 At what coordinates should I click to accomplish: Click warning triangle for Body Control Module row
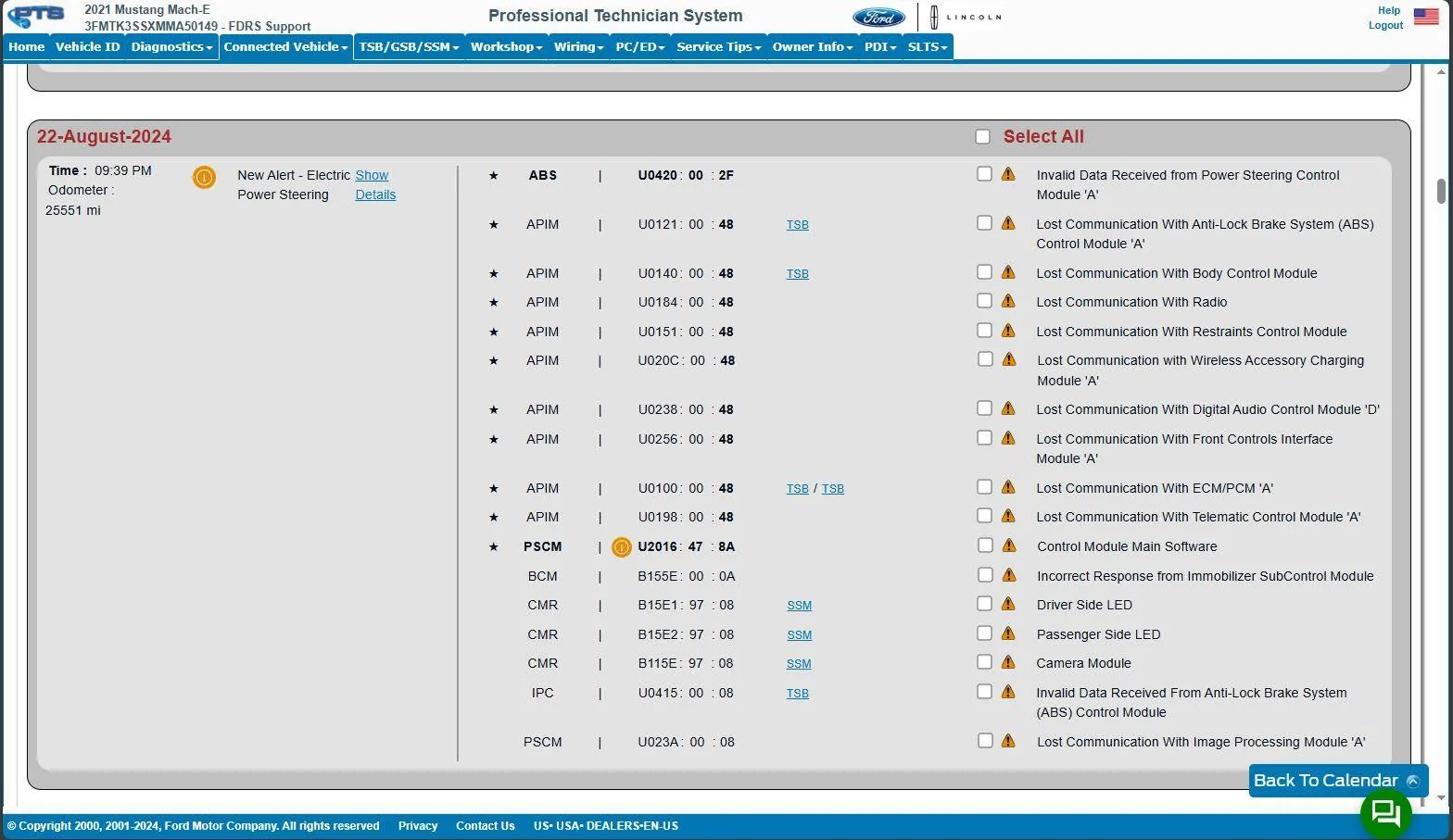pyautogui.click(x=1008, y=272)
